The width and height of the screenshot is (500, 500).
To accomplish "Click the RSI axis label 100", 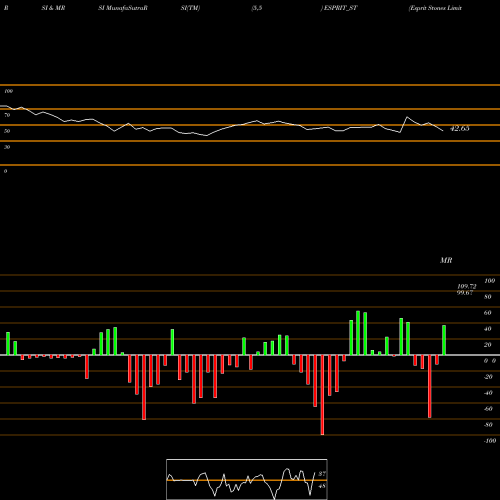I will tap(8, 91).
